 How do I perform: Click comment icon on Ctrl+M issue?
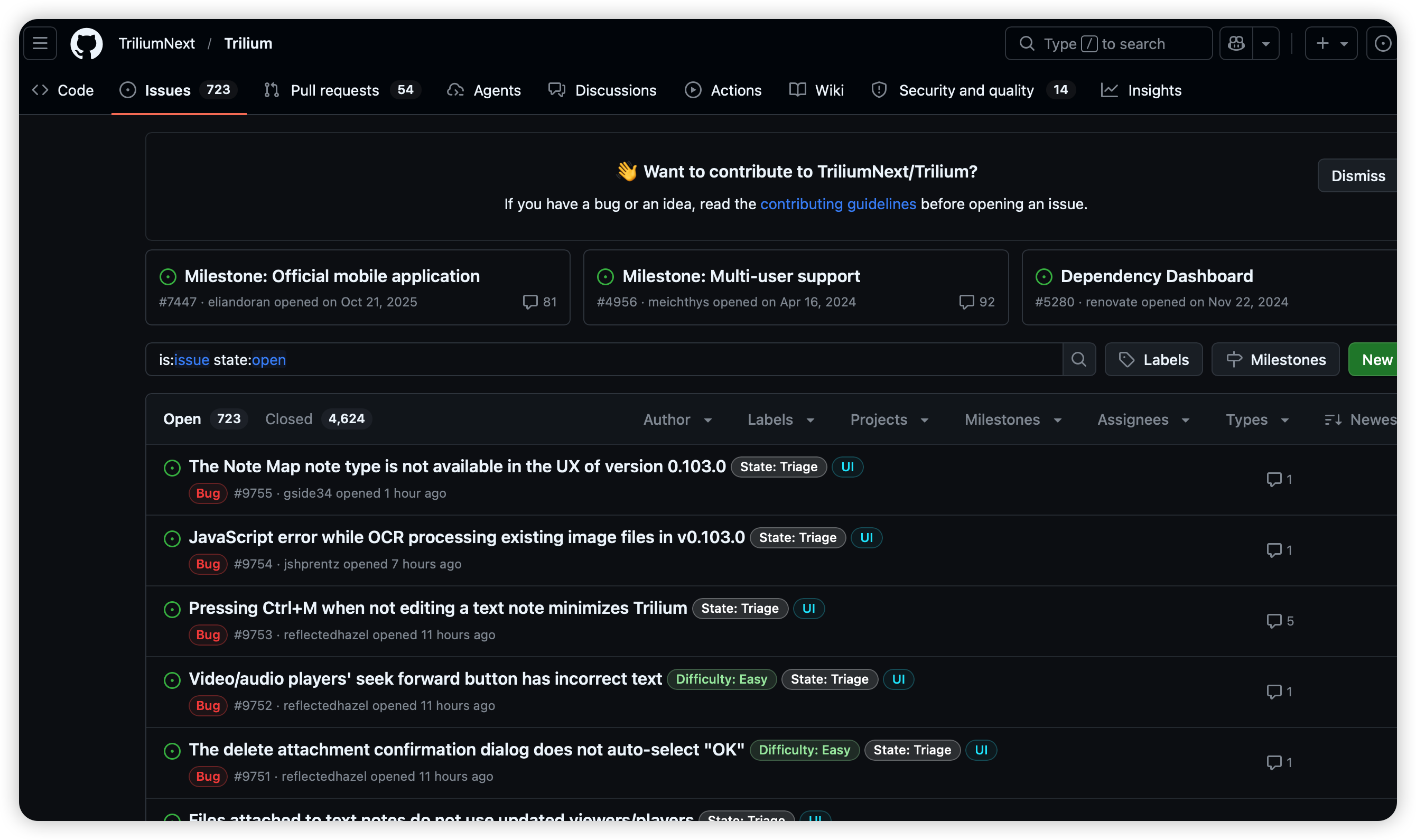[x=1280, y=621]
